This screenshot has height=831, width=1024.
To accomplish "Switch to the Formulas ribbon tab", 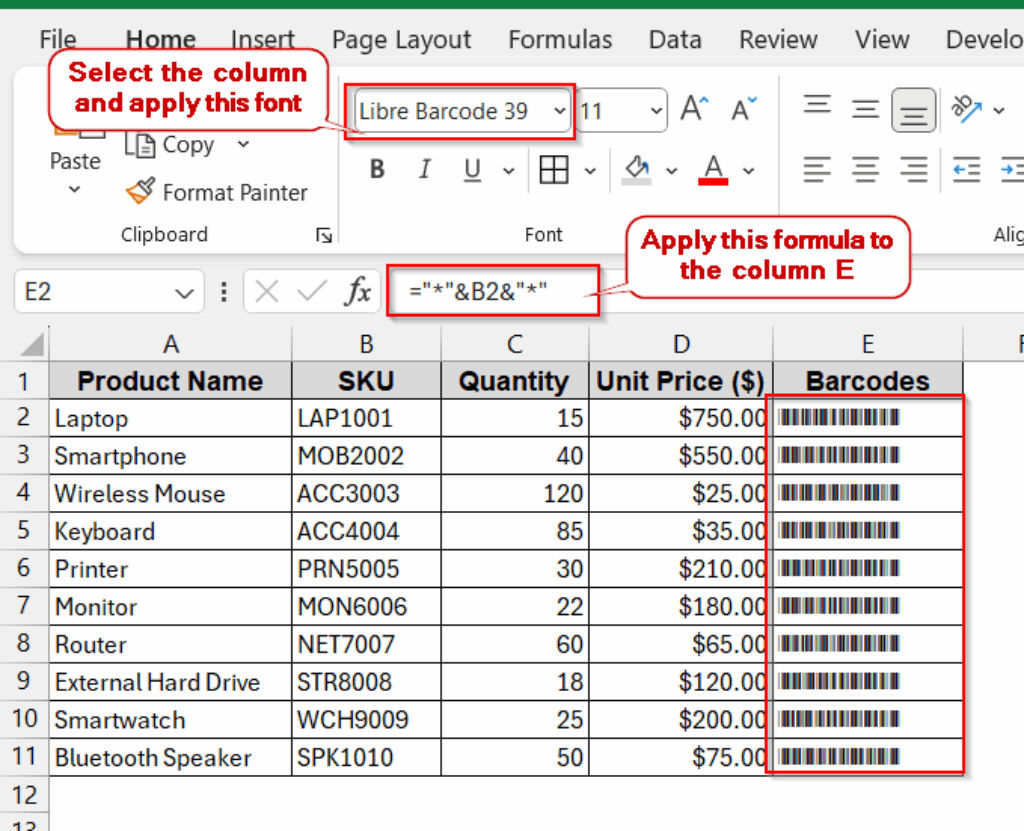I will tap(560, 40).
